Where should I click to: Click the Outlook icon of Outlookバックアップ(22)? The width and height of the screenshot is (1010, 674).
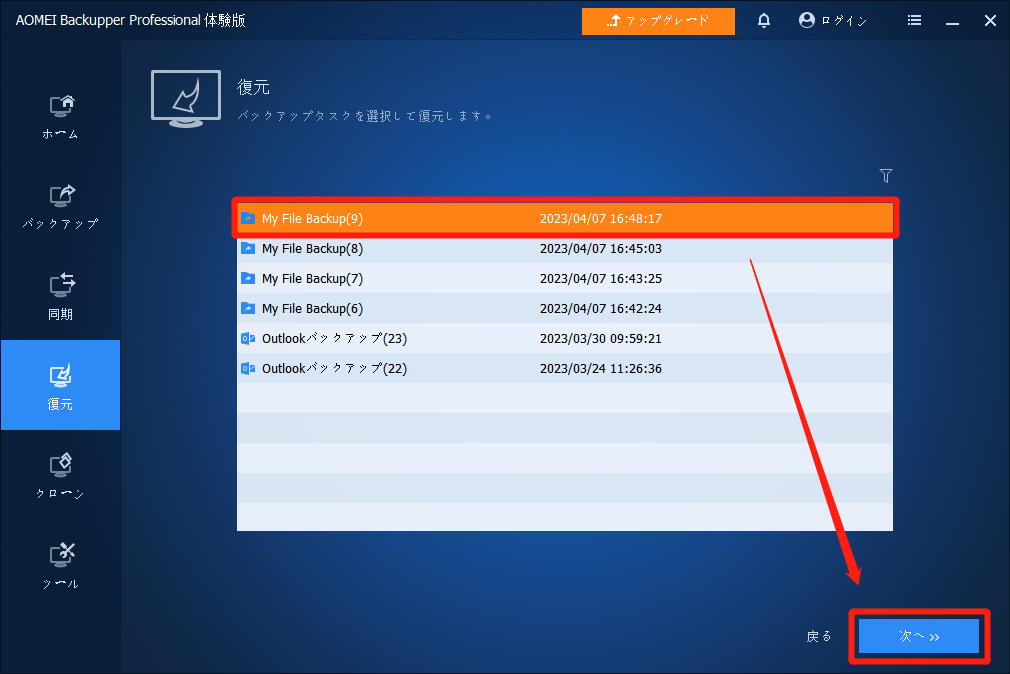(x=248, y=369)
